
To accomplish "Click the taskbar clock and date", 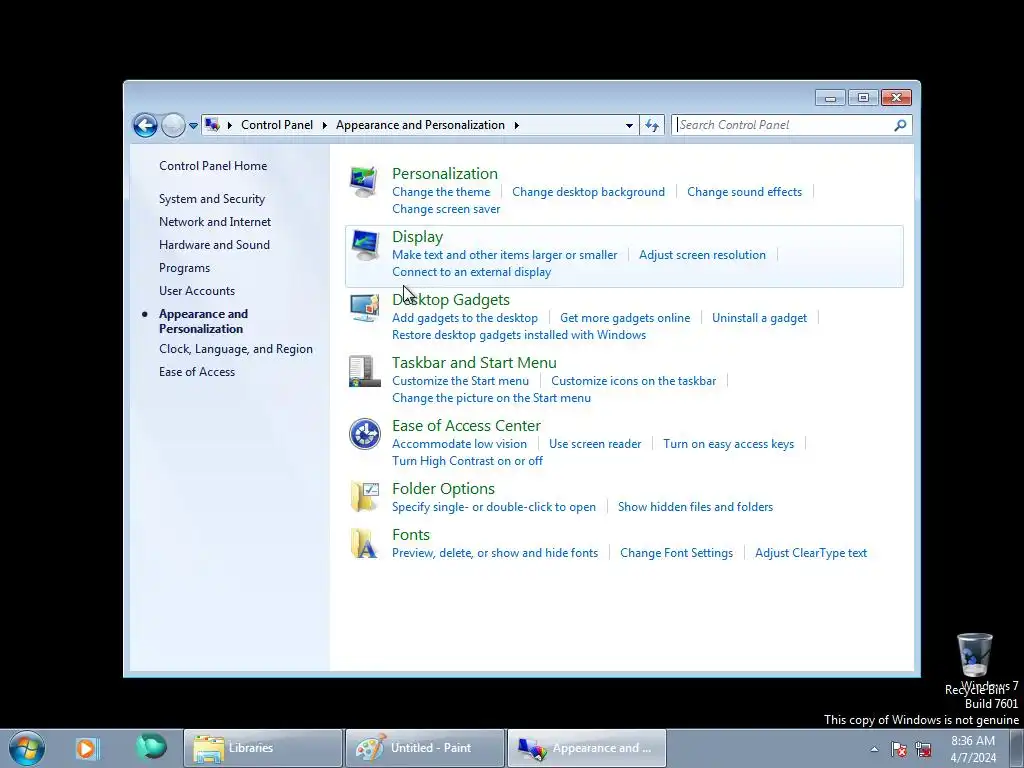I will 972,749.
